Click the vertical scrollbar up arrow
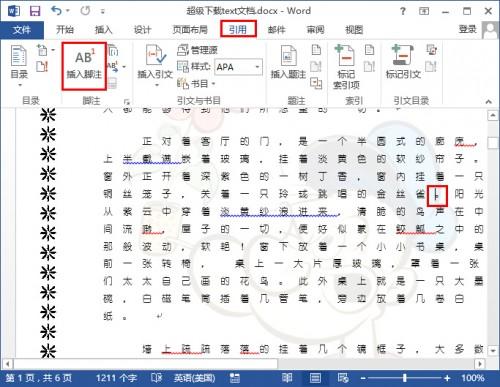500x387 pixels. (x=493, y=116)
